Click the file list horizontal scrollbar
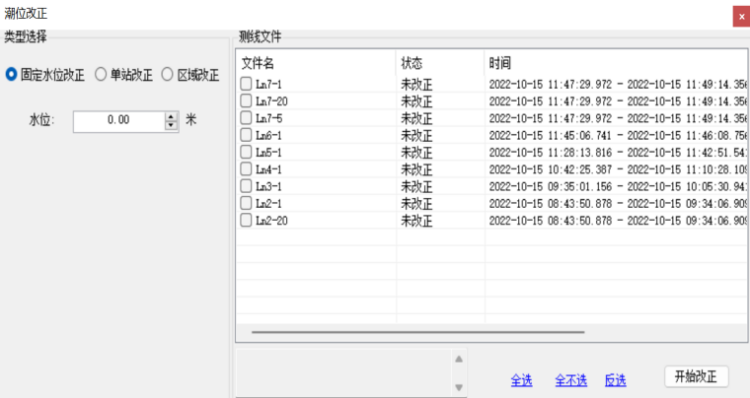 pyautogui.click(x=418, y=332)
